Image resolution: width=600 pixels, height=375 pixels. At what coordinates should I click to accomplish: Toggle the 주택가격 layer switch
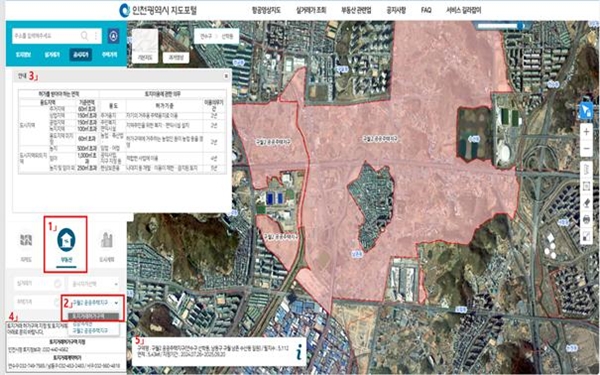tap(58, 302)
